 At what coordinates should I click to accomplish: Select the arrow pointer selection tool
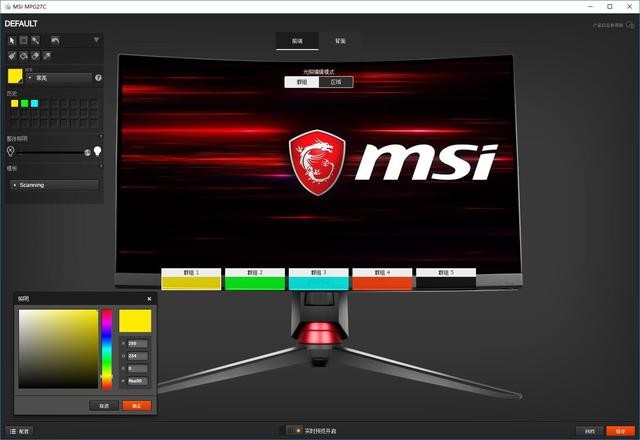click(x=12, y=40)
